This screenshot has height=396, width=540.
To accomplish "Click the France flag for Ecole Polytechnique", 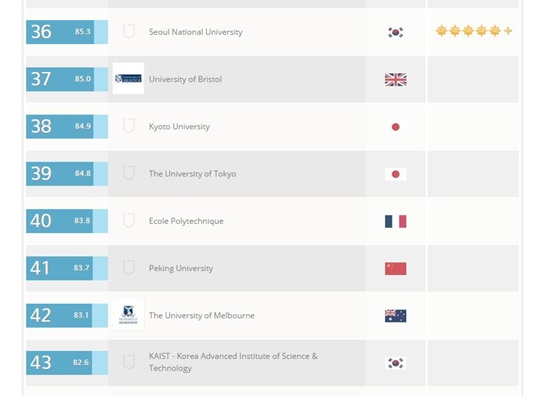I will (x=395, y=221).
